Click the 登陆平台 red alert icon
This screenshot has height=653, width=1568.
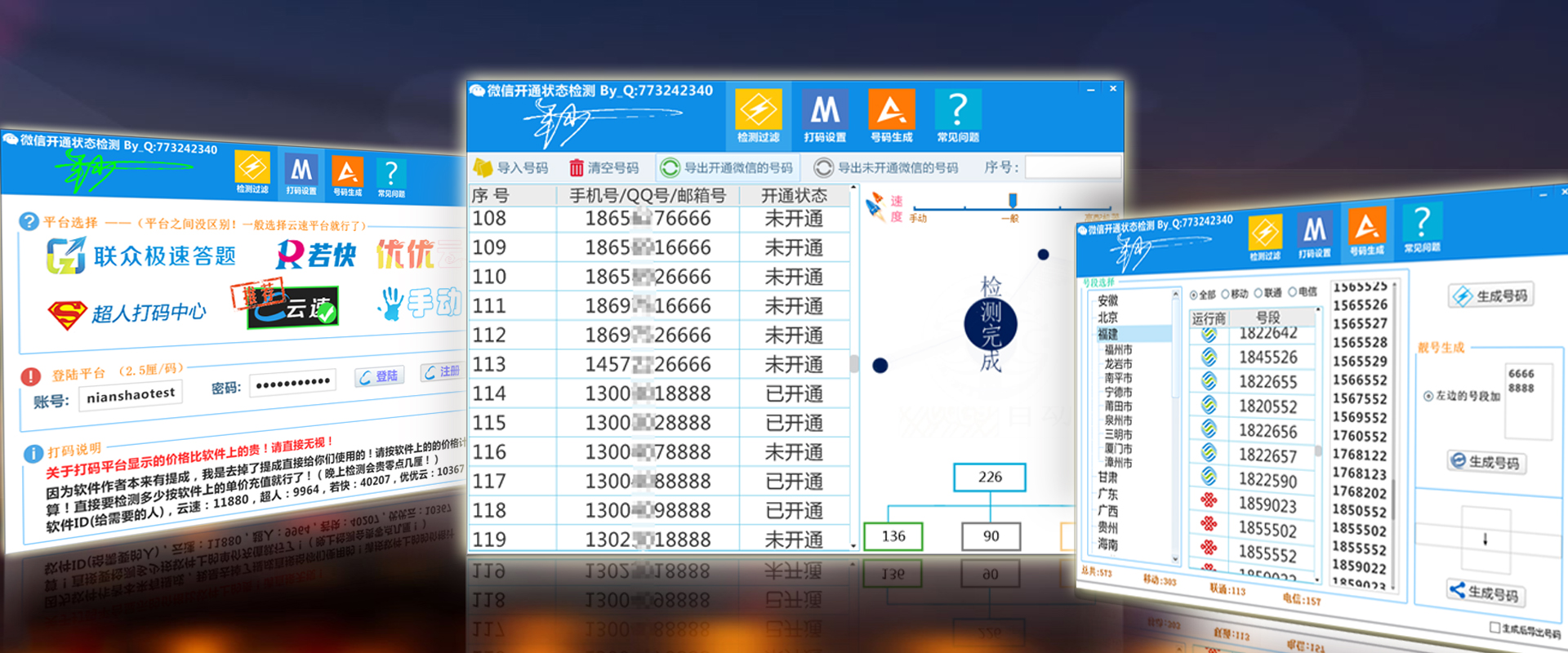tap(30, 376)
